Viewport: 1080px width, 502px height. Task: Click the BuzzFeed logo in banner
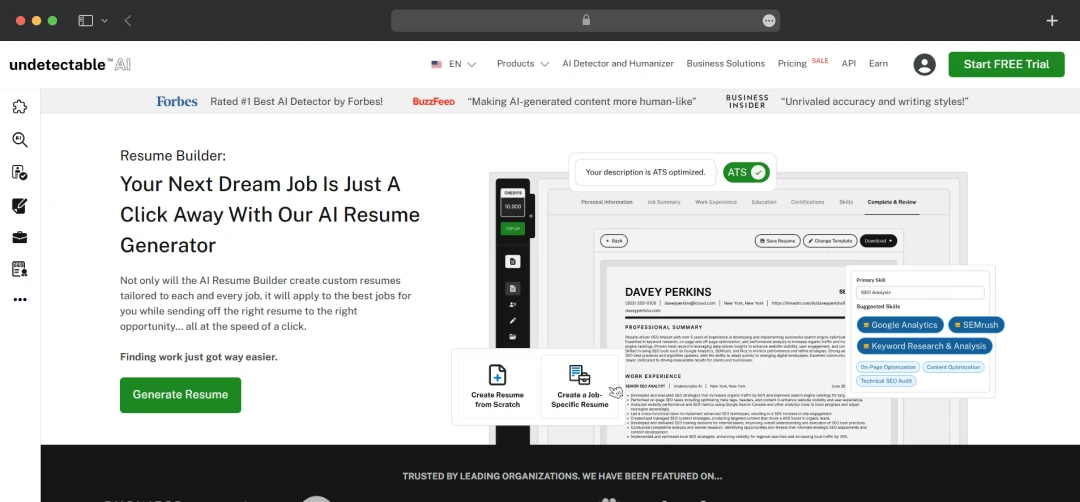[434, 101]
